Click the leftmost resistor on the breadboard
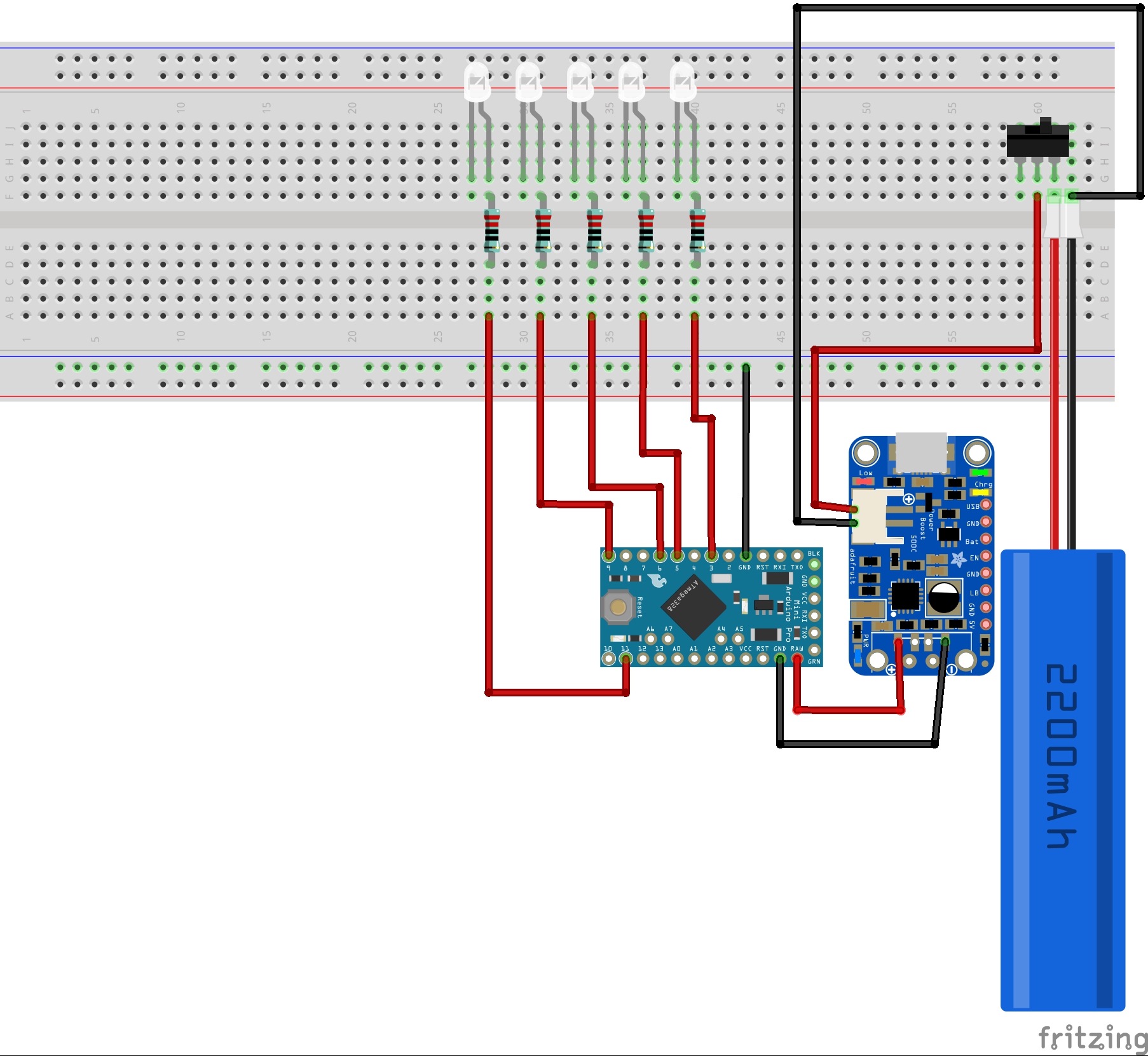The height and width of the screenshot is (1056, 1148). coord(491,231)
